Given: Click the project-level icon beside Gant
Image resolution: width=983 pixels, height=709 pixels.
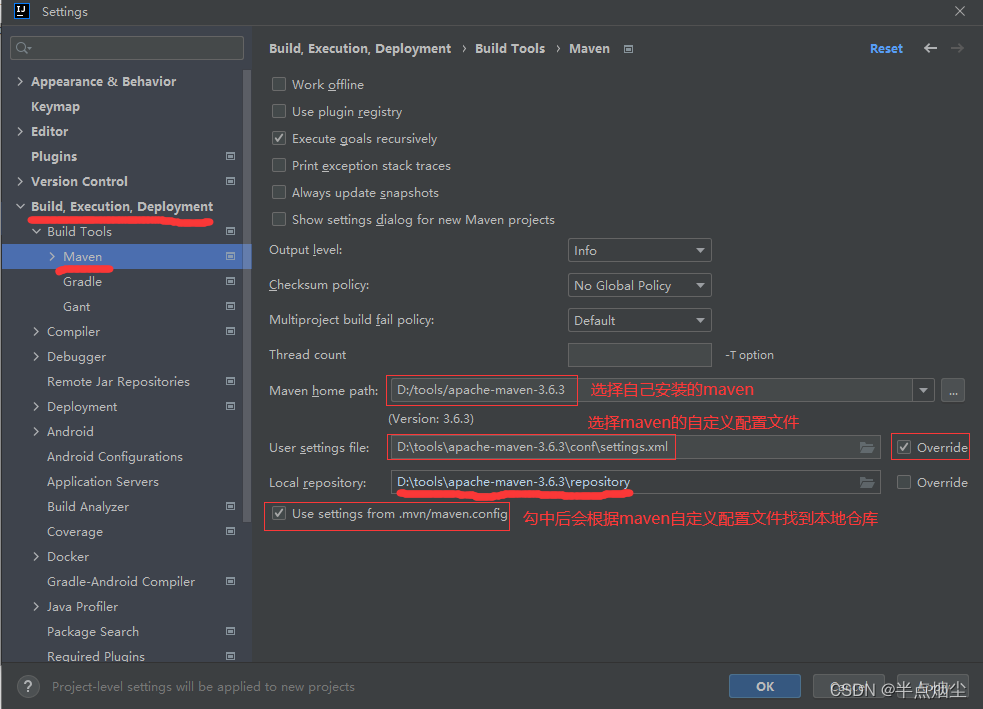Looking at the screenshot, I should 231,307.
